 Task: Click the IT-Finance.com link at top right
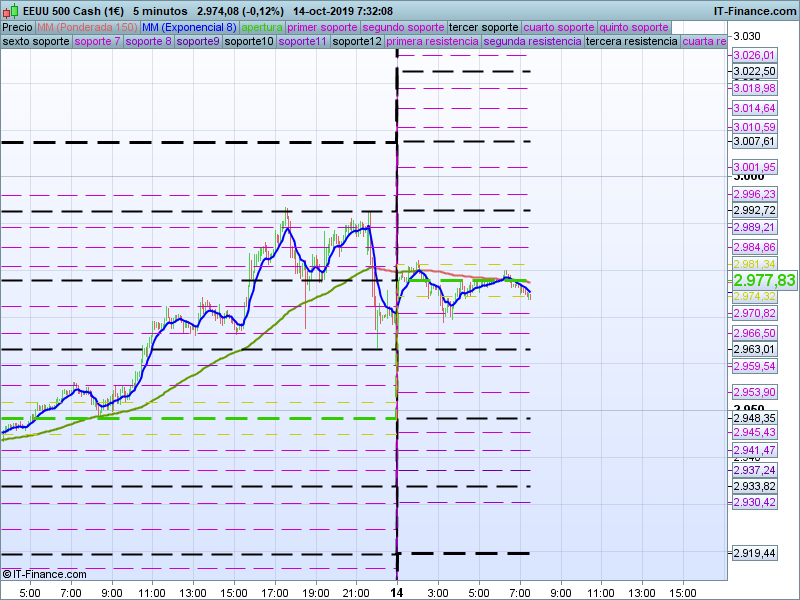[x=754, y=10]
